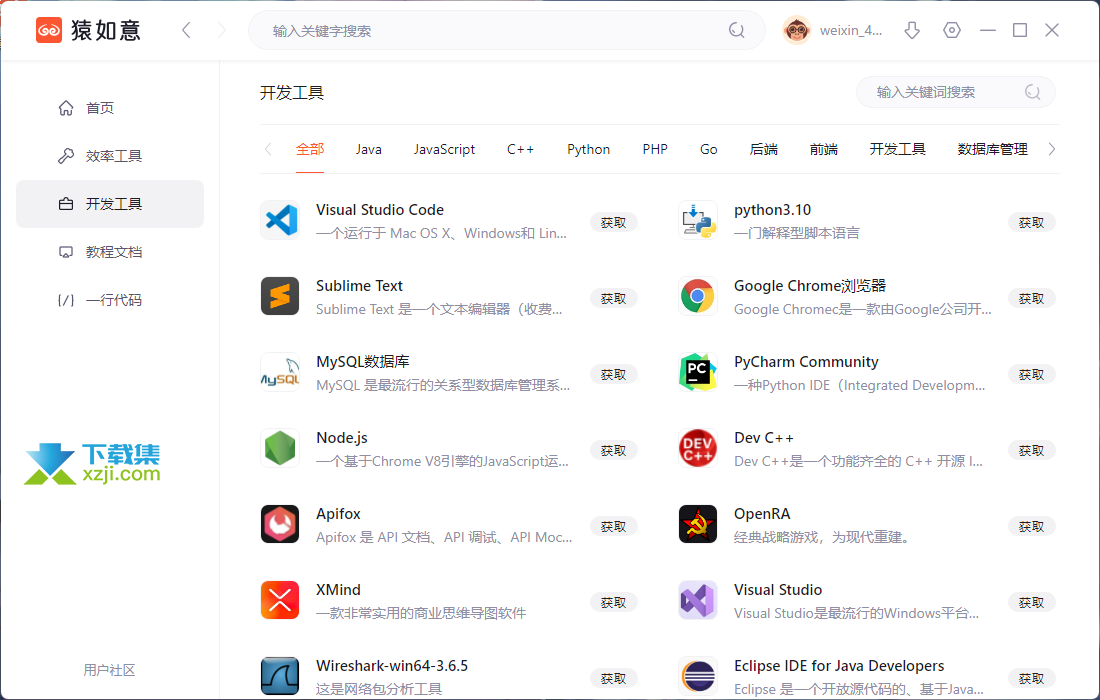Switch to the 开发工具 category tab
The height and width of the screenshot is (700, 1100).
[898, 149]
